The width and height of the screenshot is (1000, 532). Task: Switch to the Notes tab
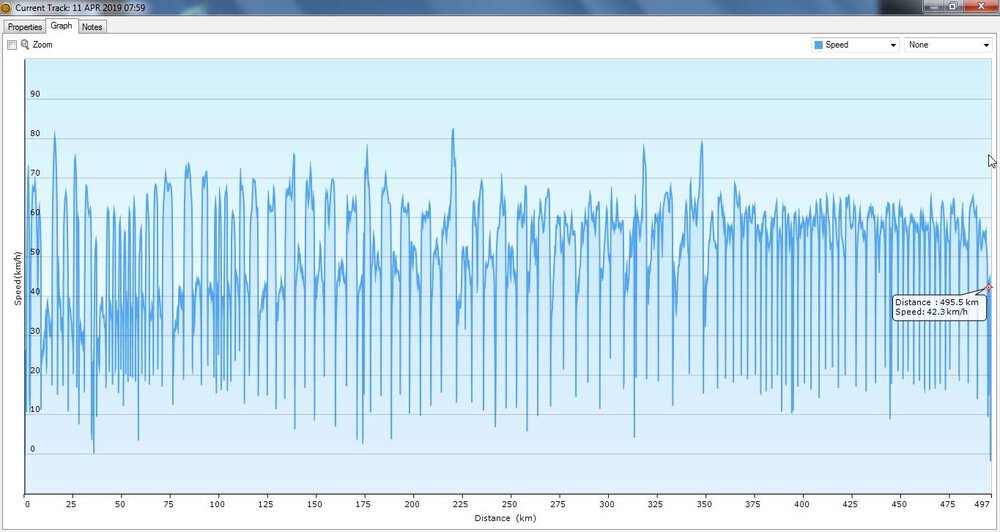coord(92,27)
